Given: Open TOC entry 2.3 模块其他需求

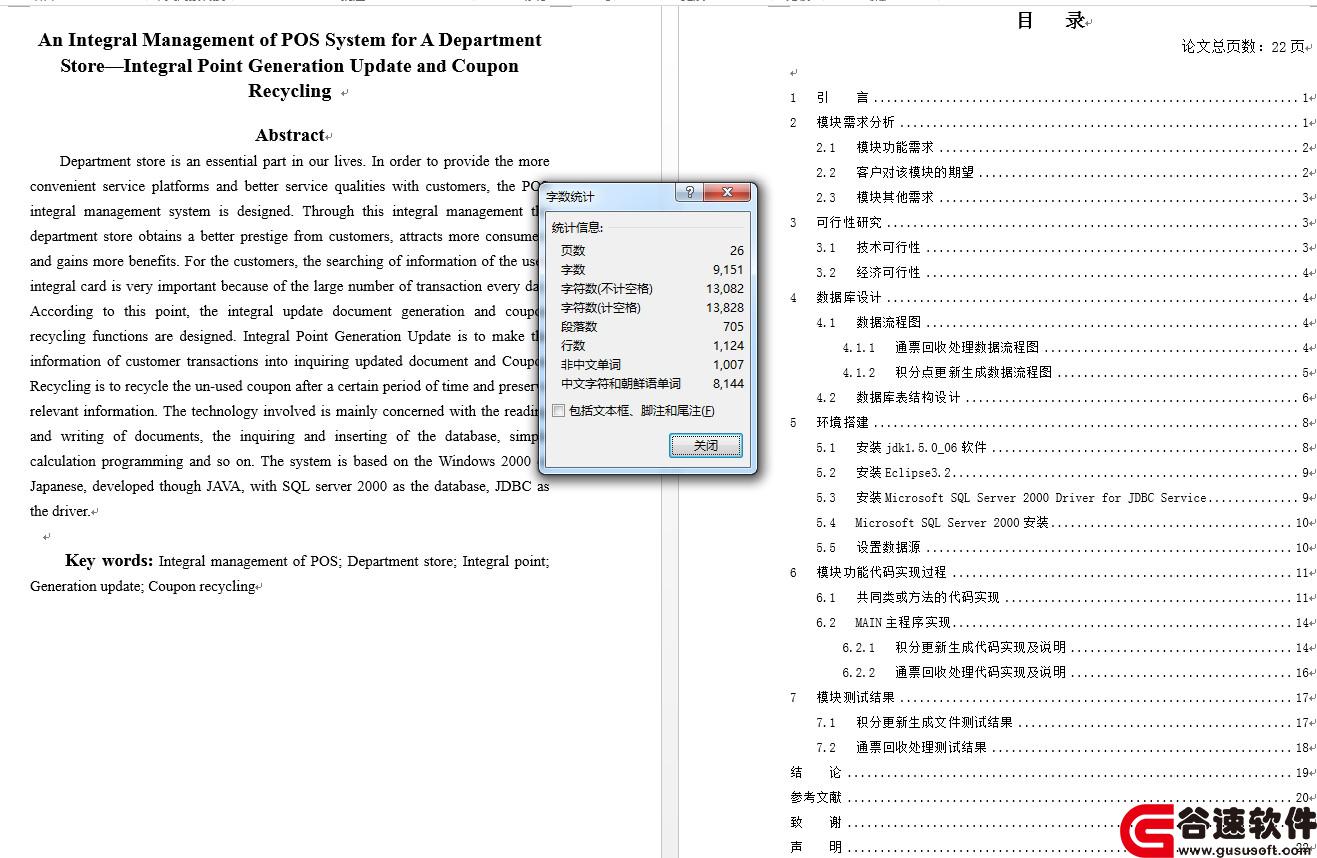Looking at the screenshot, I should [1061, 198].
